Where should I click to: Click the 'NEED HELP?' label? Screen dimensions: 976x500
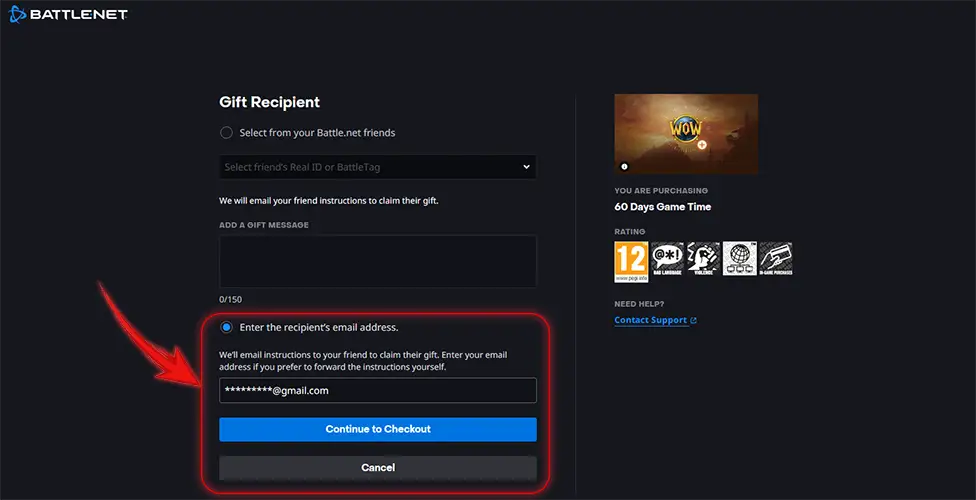[639, 304]
